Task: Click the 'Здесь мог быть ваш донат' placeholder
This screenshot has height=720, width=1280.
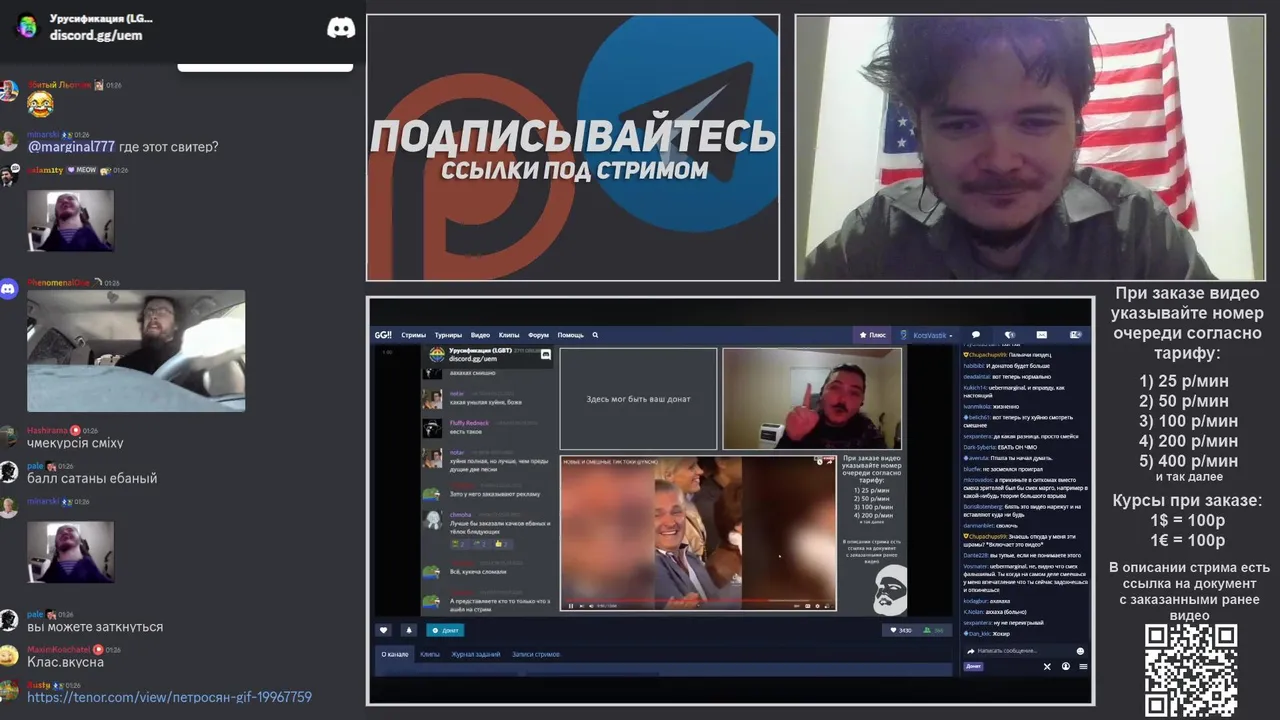Action: (638, 399)
